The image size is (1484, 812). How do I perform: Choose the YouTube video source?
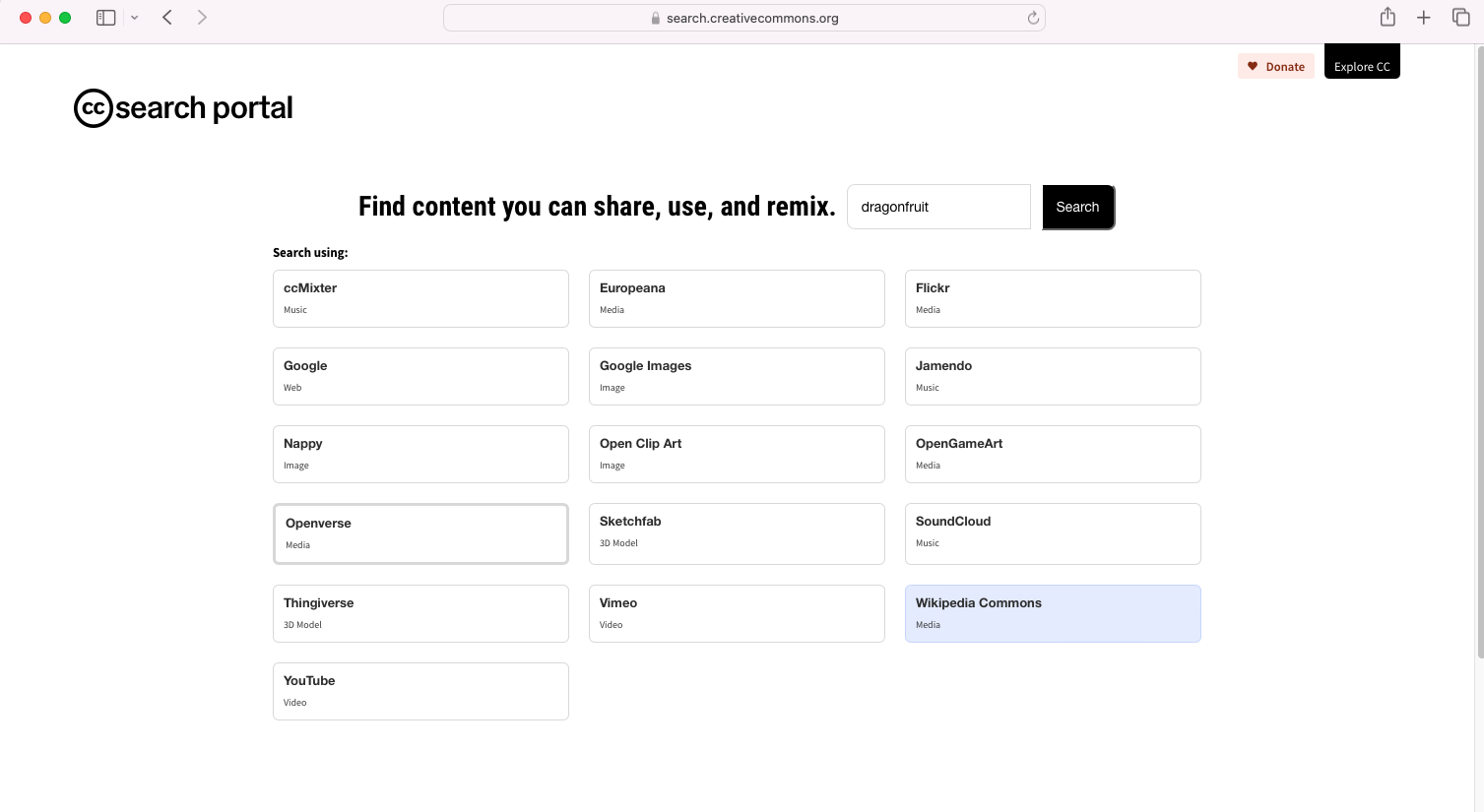(420, 691)
